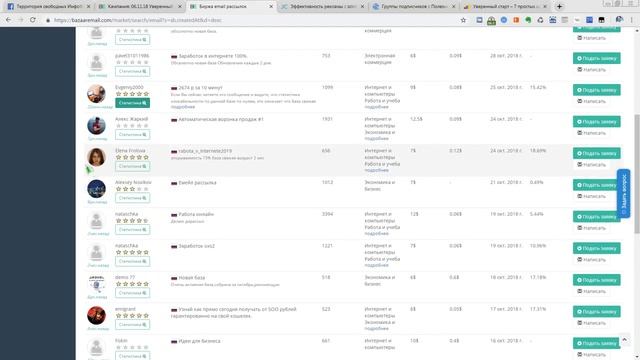This screenshot has height=360, width=640.
Task: Expand подробнее categories in Работа онлайн row
Action: coord(377,233)
